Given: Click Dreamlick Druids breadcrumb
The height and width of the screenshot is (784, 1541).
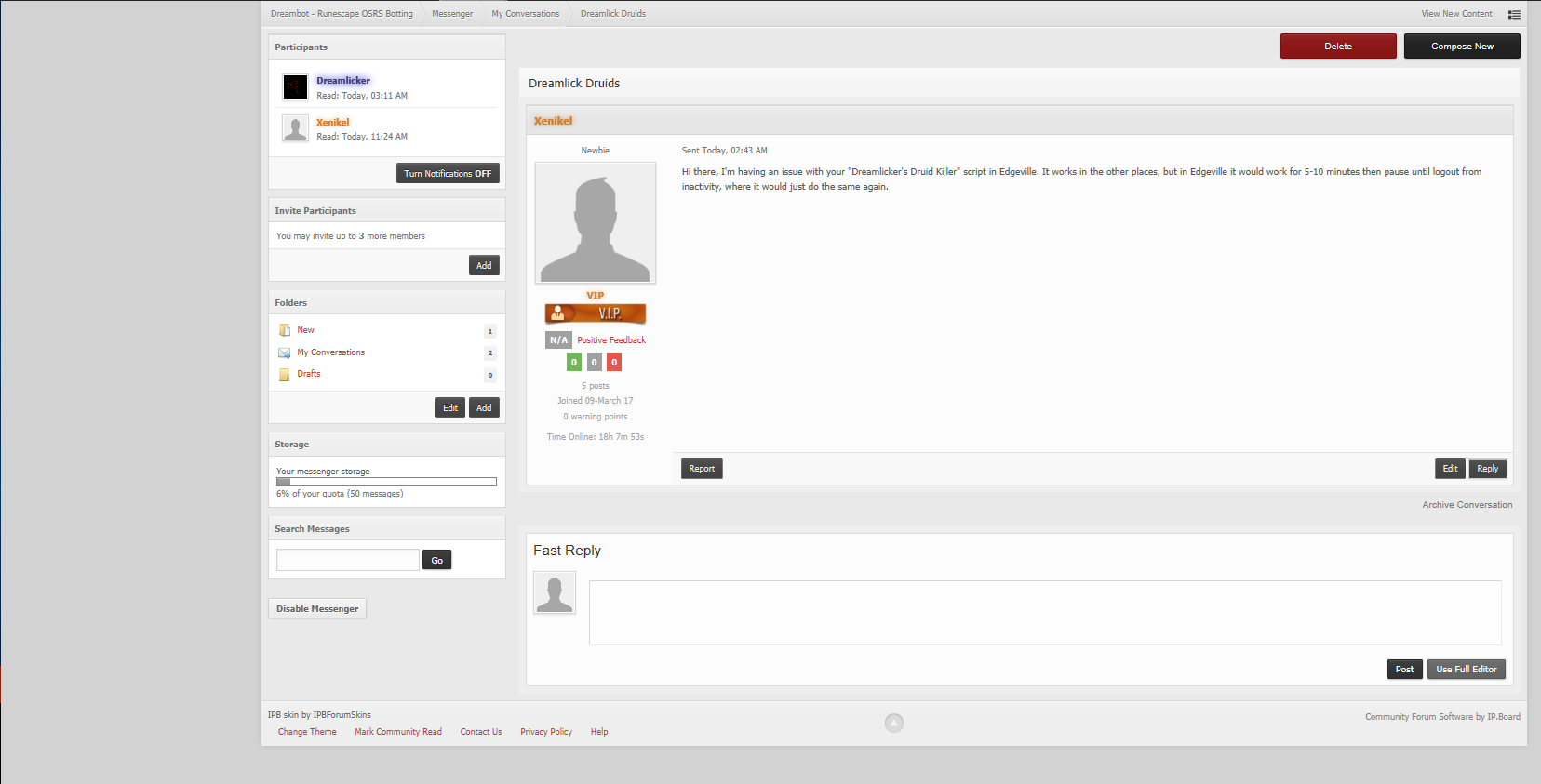Looking at the screenshot, I should 613,14.
